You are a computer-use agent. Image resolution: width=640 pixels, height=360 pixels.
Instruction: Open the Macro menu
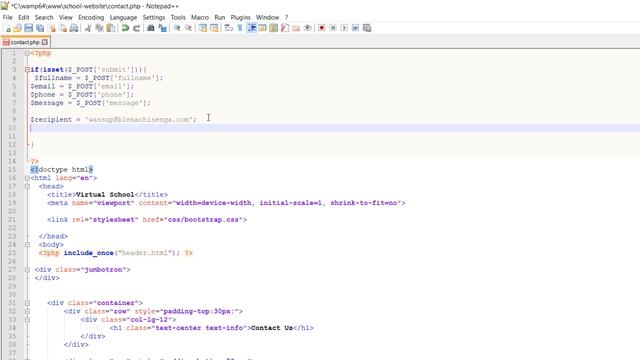click(x=200, y=17)
